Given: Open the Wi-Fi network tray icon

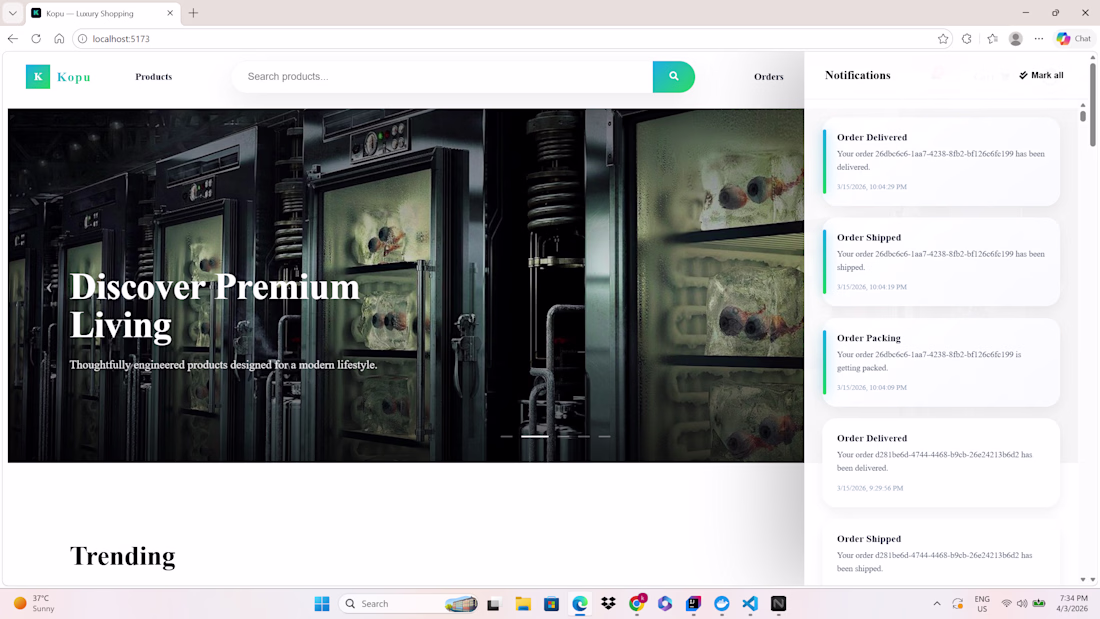Looking at the screenshot, I should pyautogui.click(x=1007, y=604).
